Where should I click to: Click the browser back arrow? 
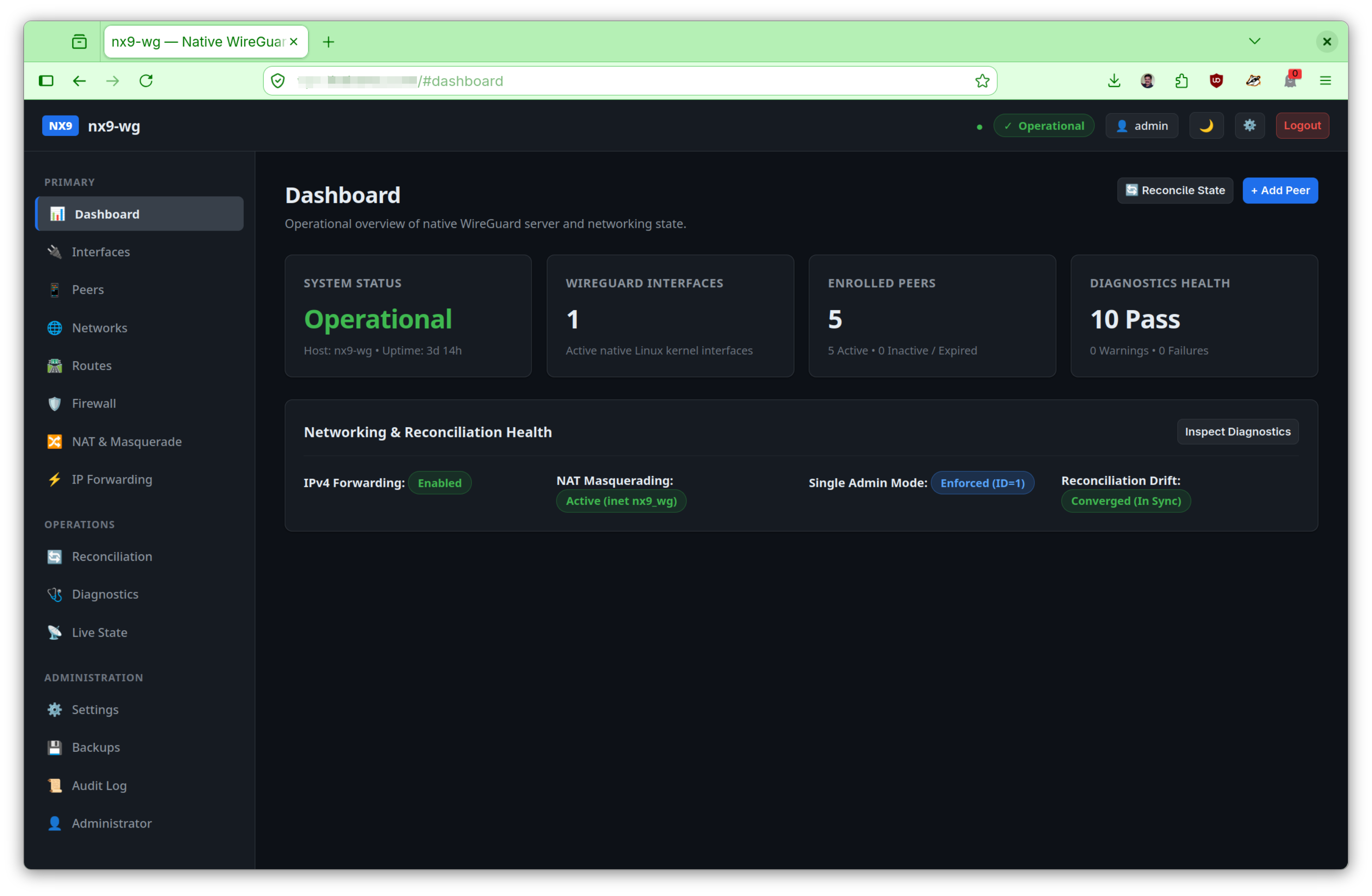point(80,80)
